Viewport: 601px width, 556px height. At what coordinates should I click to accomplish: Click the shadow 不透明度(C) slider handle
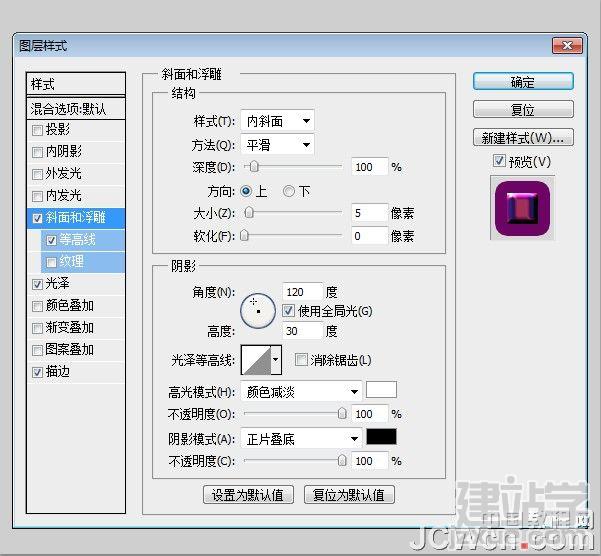point(342,460)
